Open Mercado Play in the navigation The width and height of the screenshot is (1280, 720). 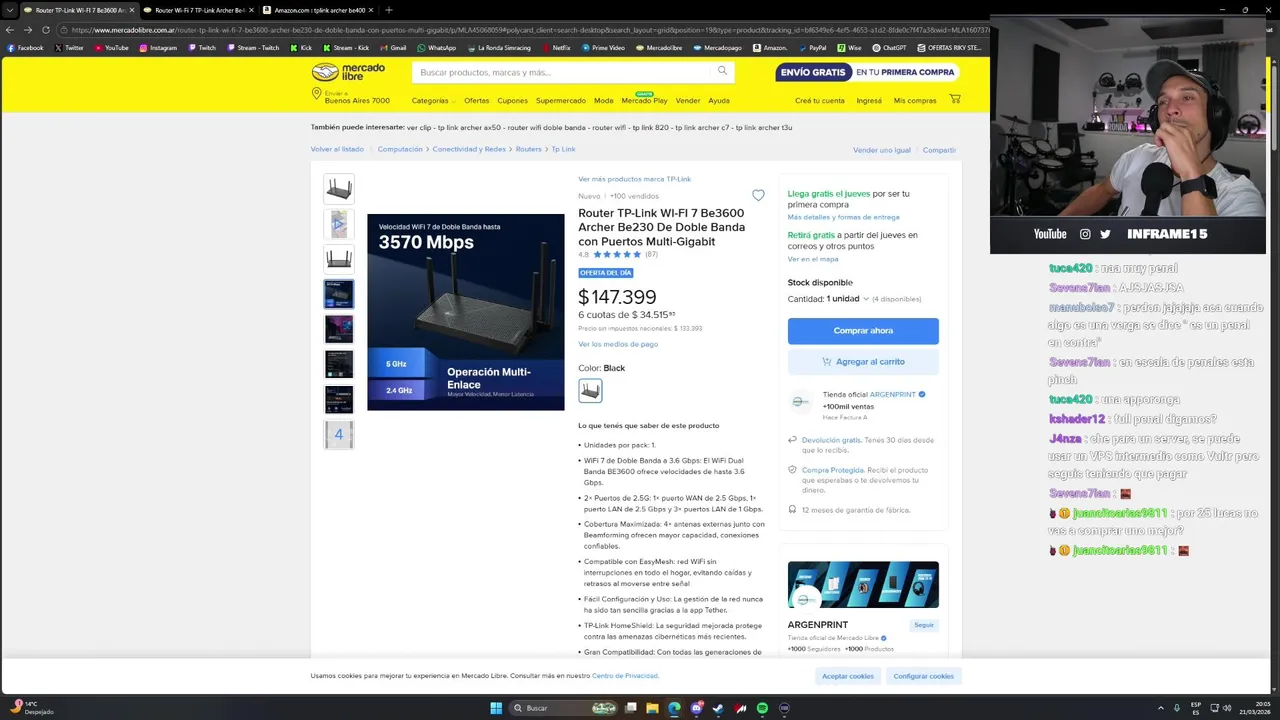644,100
